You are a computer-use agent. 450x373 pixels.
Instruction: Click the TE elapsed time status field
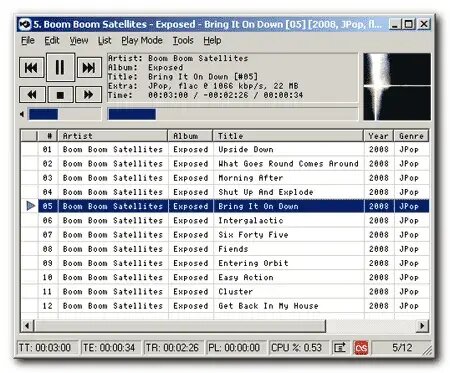pos(111,348)
